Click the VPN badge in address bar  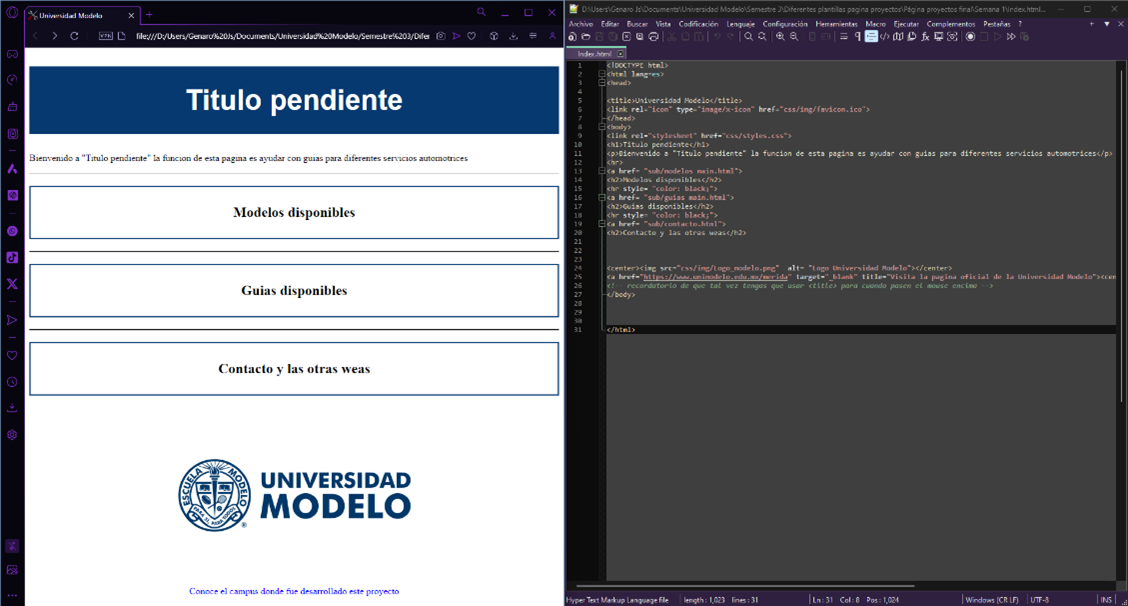(106, 36)
